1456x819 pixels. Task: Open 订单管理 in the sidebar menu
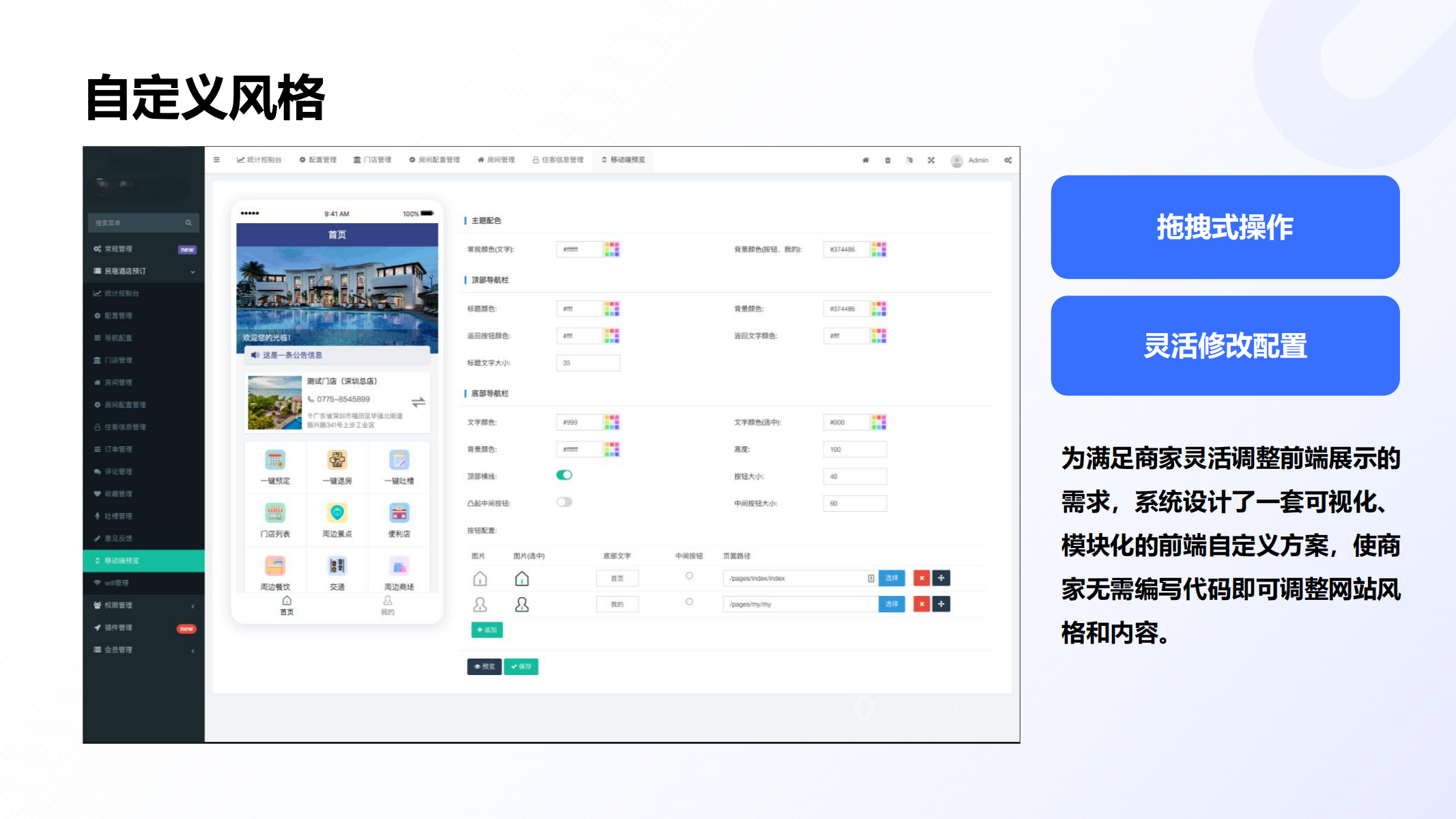pos(118,449)
